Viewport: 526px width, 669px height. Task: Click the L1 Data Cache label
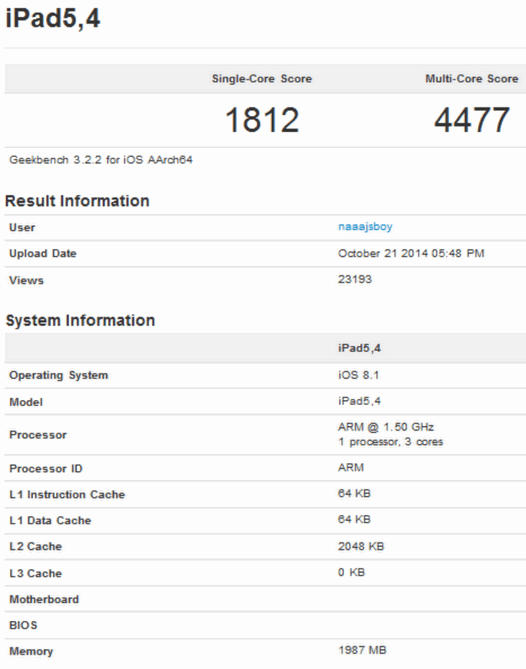click(x=50, y=521)
